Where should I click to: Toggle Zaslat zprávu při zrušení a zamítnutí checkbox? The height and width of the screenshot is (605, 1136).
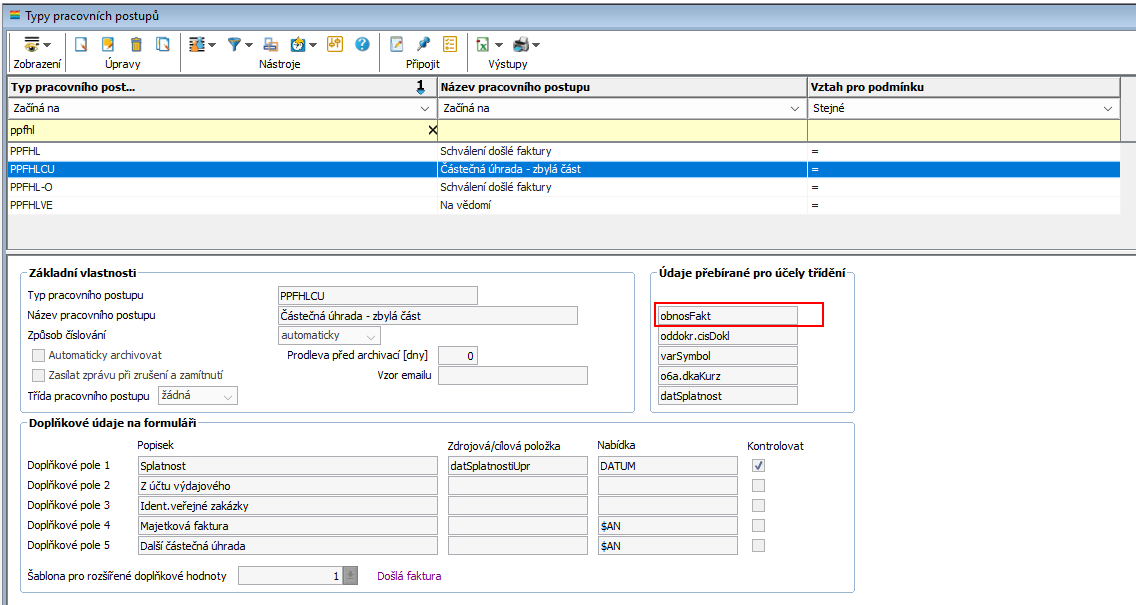[39, 375]
